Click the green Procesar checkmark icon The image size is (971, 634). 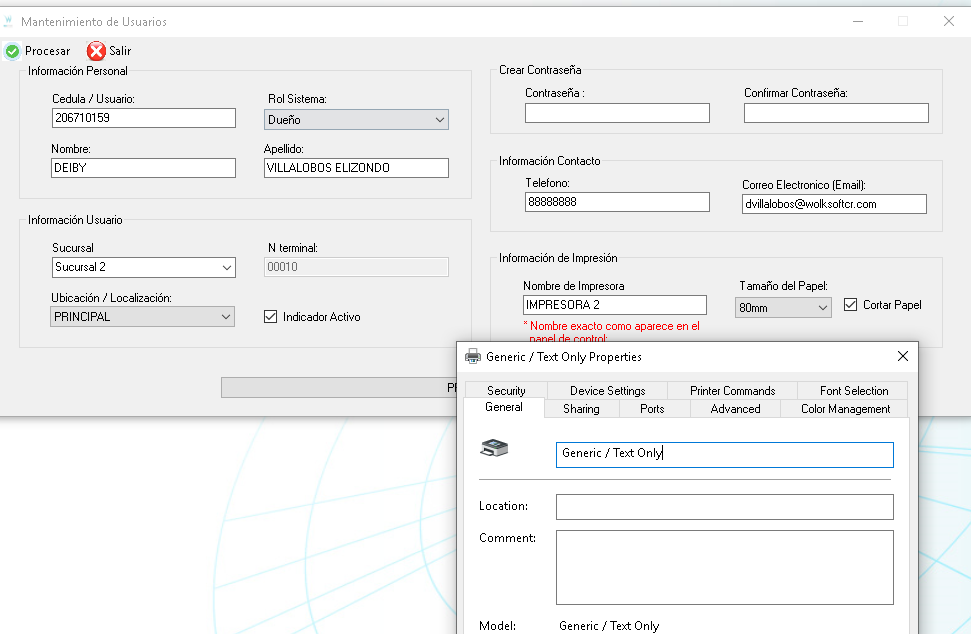coord(12,51)
